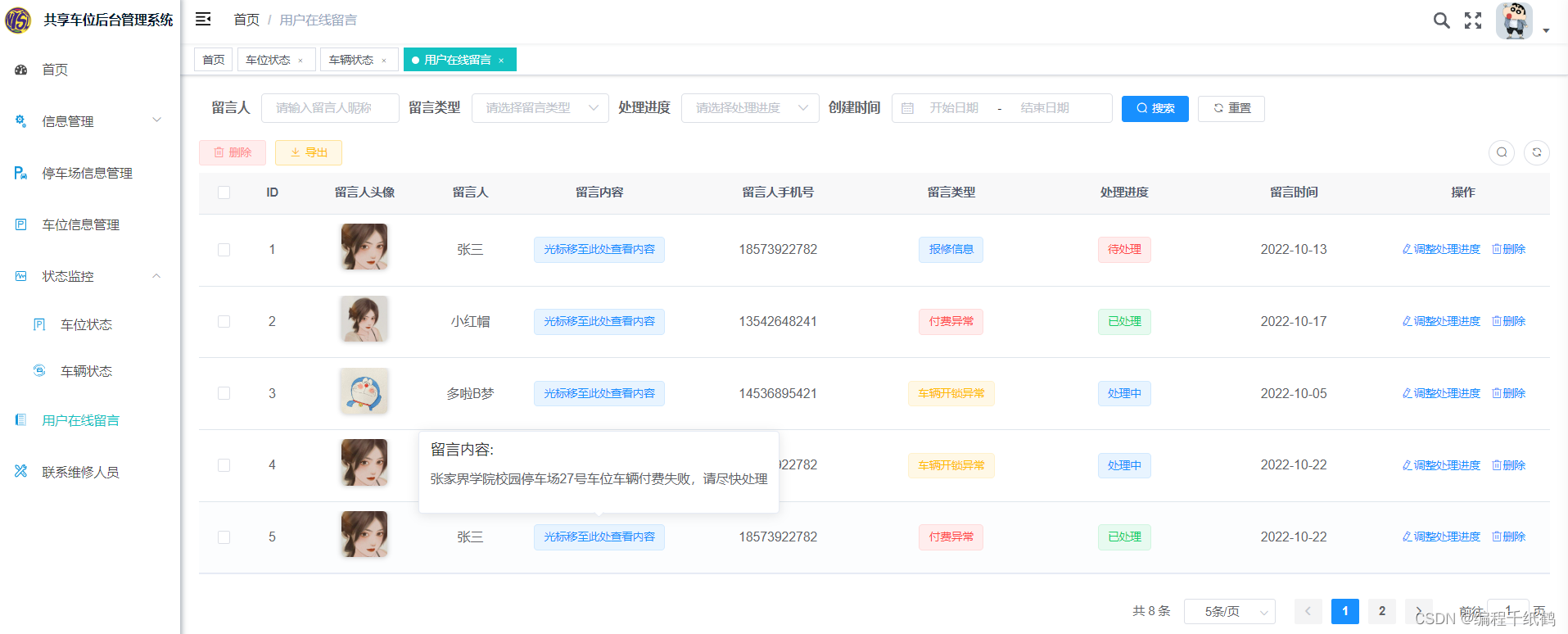Go to page 2
This screenshot has height=634, width=1568.
[1382, 611]
